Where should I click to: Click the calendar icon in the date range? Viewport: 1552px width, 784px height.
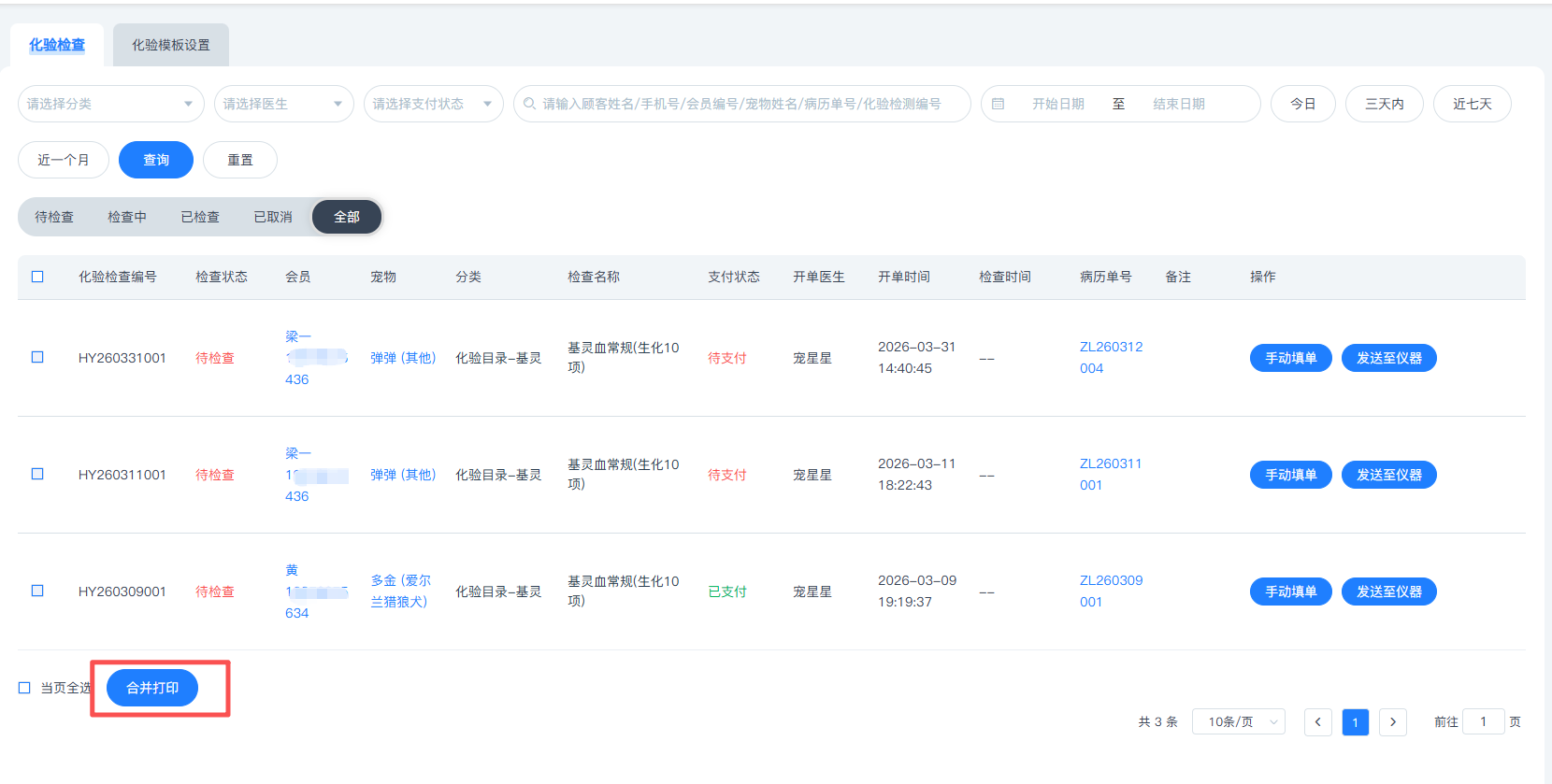[998, 104]
